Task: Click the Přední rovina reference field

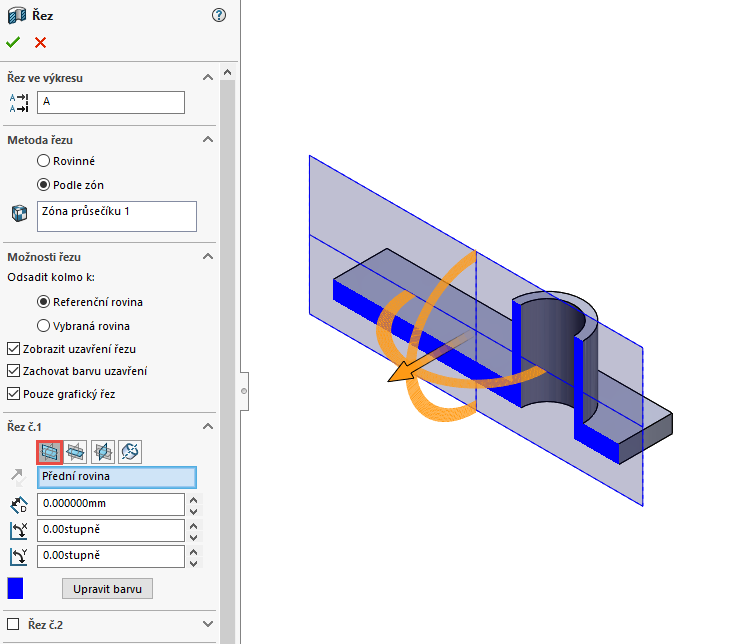Action: pyautogui.click(x=117, y=477)
